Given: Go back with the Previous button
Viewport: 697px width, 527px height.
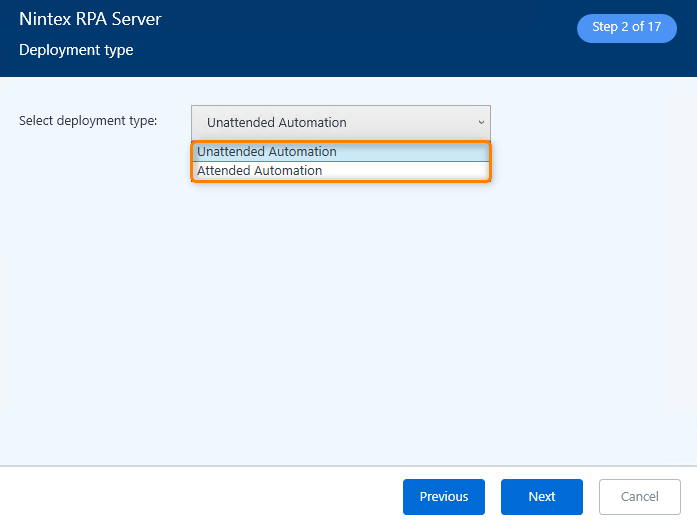Looking at the screenshot, I should pos(443,497).
